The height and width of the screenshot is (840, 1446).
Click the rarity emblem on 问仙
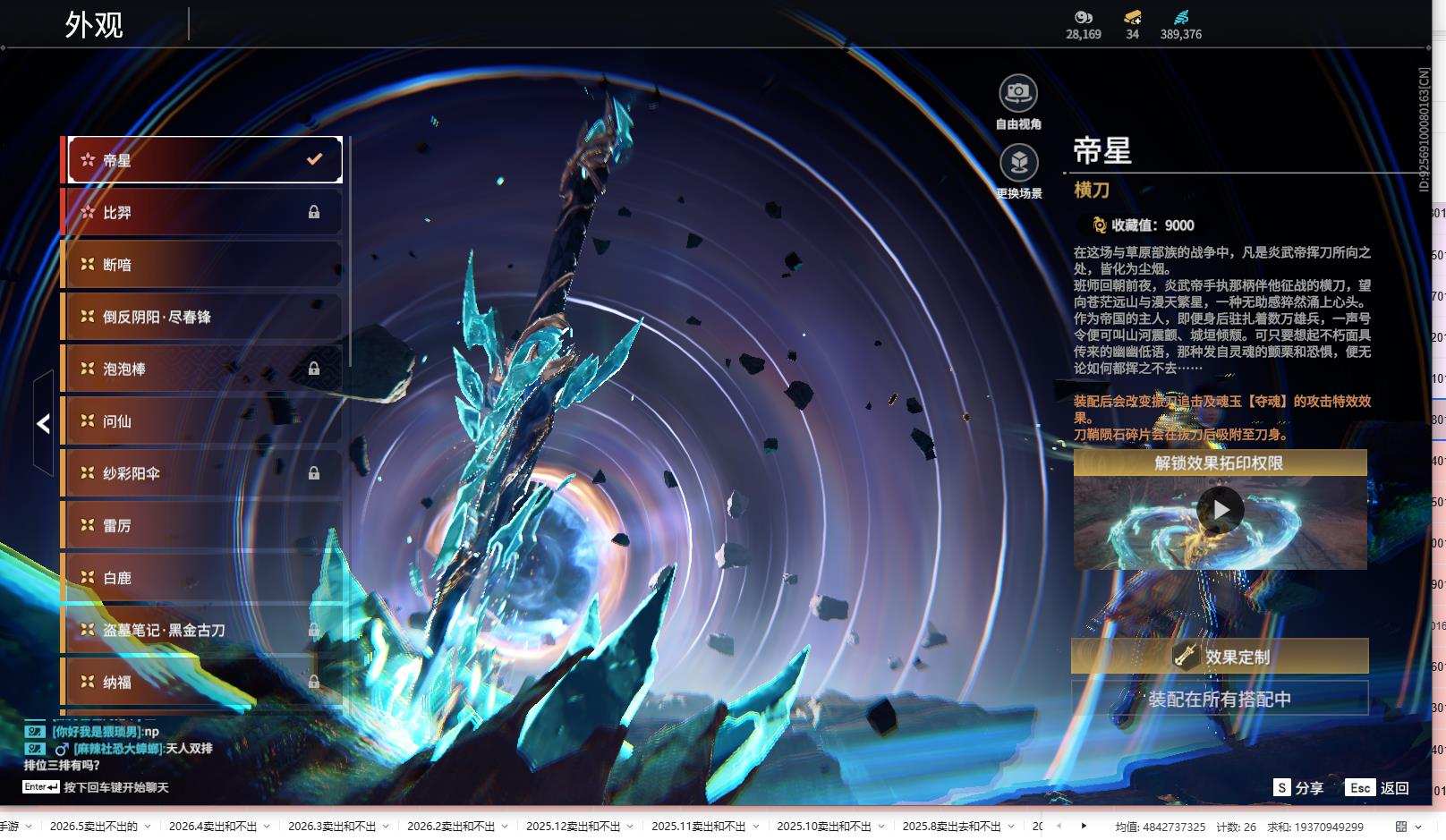87,420
